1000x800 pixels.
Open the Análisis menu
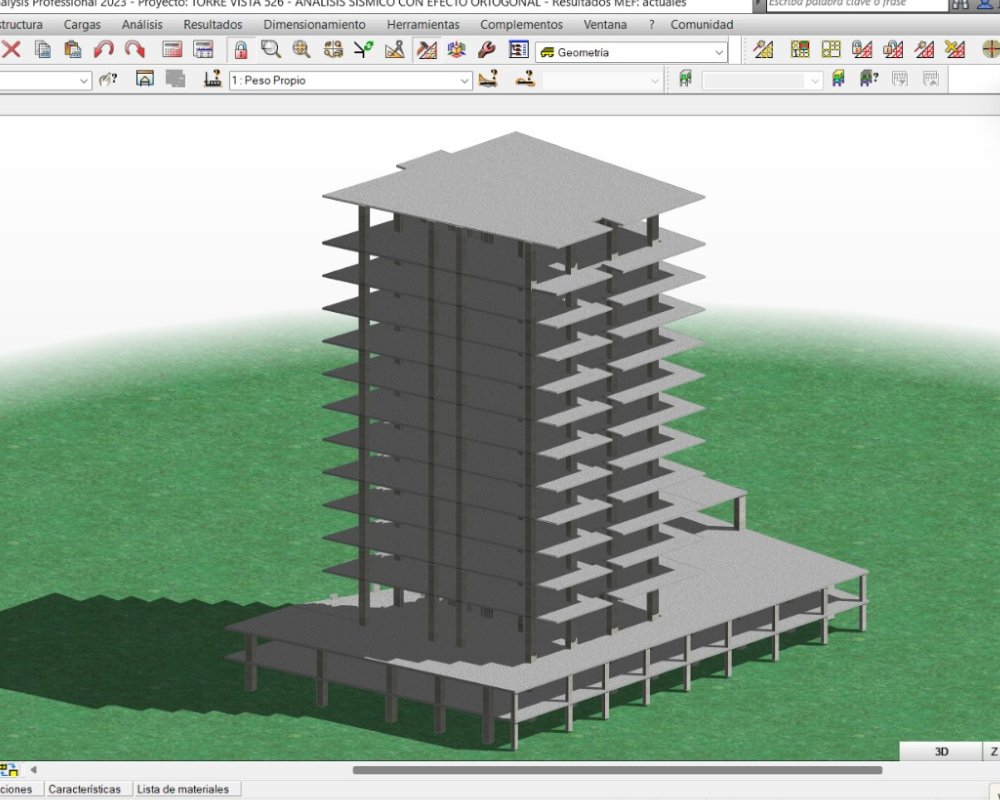(x=142, y=24)
